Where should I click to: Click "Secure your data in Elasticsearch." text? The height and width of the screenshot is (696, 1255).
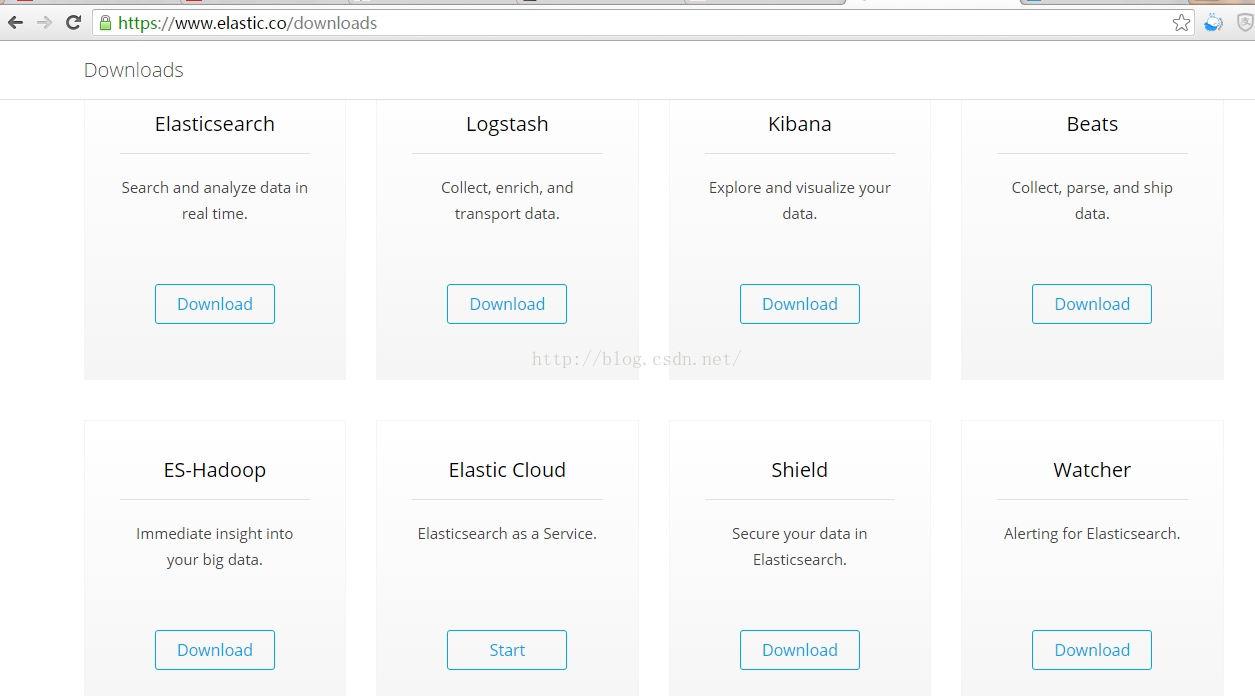[800, 546]
